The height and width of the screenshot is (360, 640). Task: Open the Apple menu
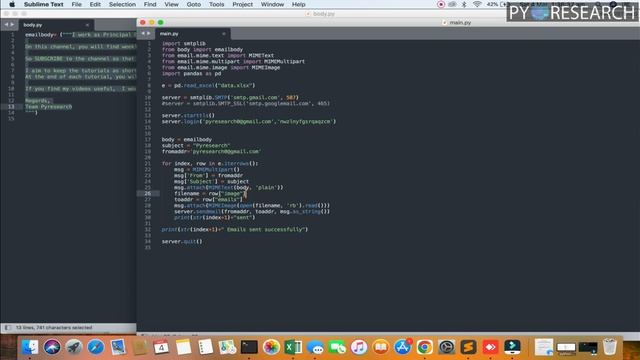pos(12,4)
